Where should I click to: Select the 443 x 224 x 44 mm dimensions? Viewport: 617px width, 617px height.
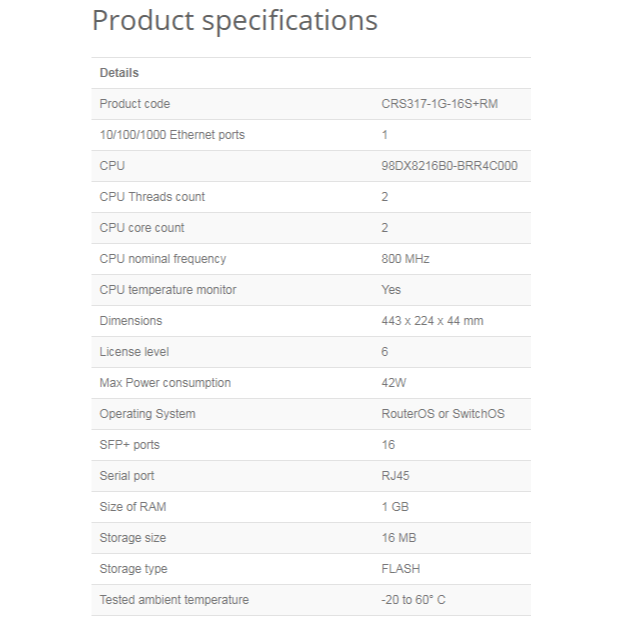pyautogui.click(x=432, y=321)
